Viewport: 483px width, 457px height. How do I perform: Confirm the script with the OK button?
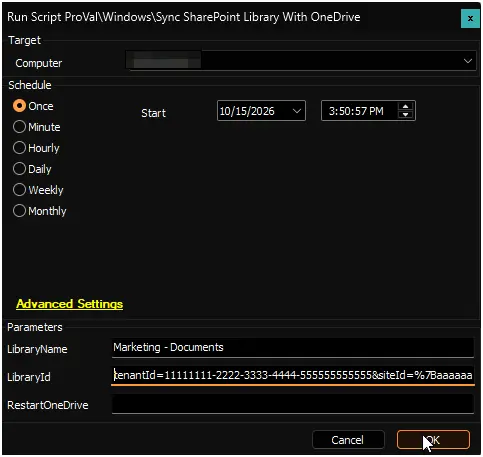point(433,440)
